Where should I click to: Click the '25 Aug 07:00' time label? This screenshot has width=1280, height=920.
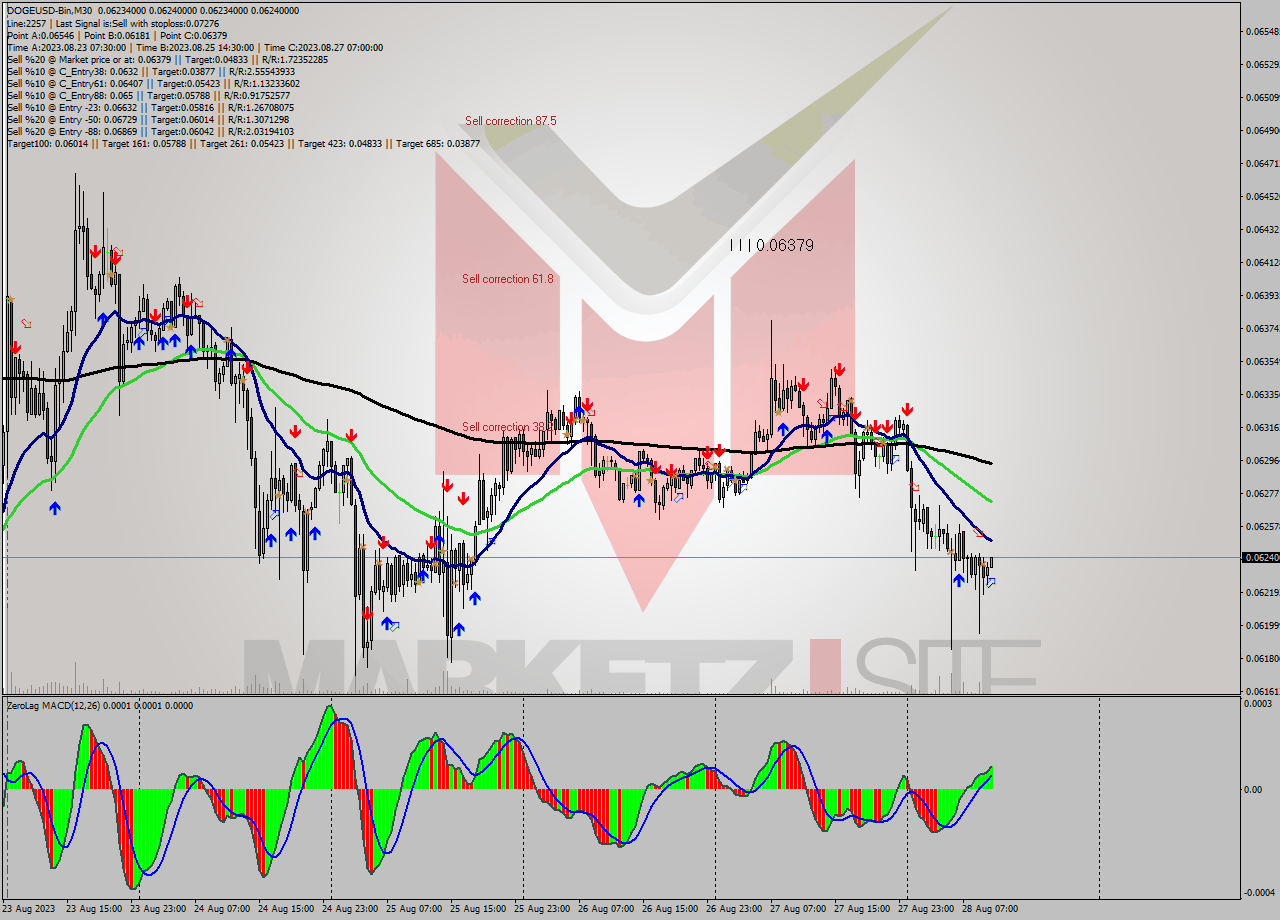pyautogui.click(x=414, y=909)
